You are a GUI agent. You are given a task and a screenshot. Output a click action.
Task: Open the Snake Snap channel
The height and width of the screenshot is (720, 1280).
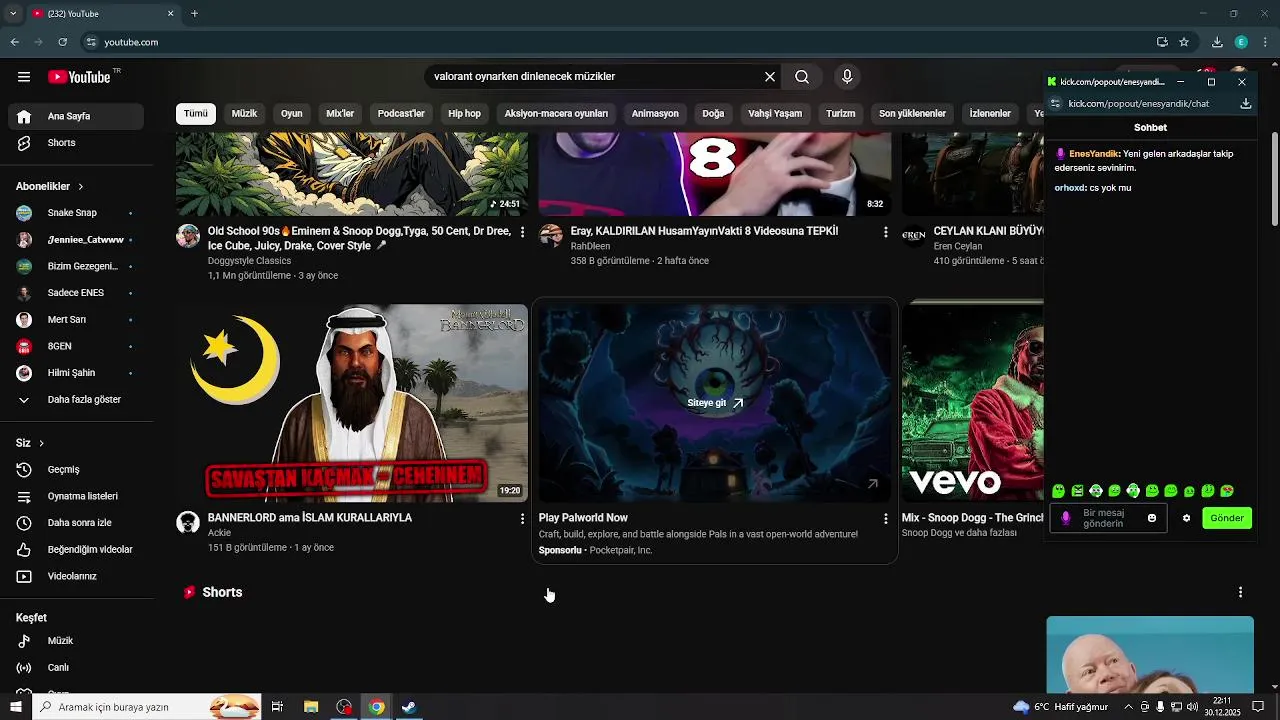(76, 213)
